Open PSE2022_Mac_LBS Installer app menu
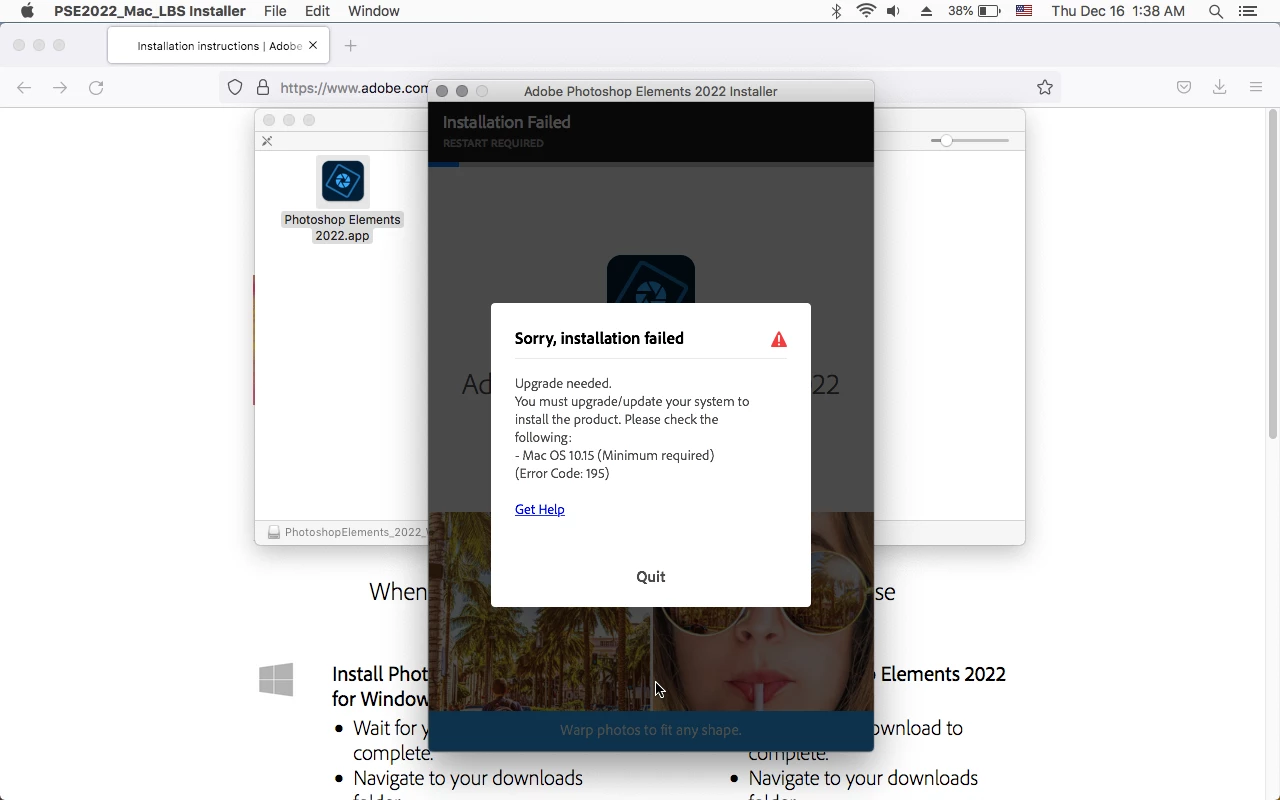 point(150,11)
